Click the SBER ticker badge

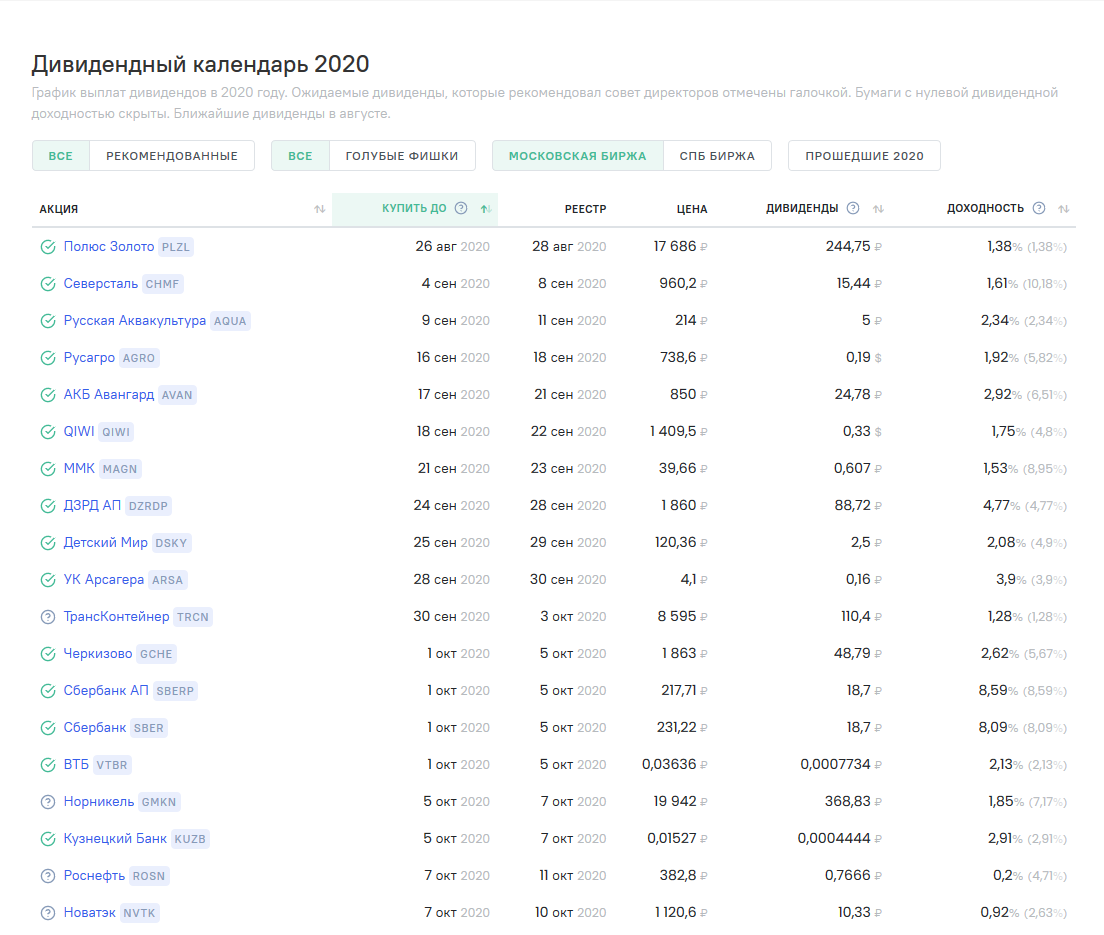click(x=149, y=728)
